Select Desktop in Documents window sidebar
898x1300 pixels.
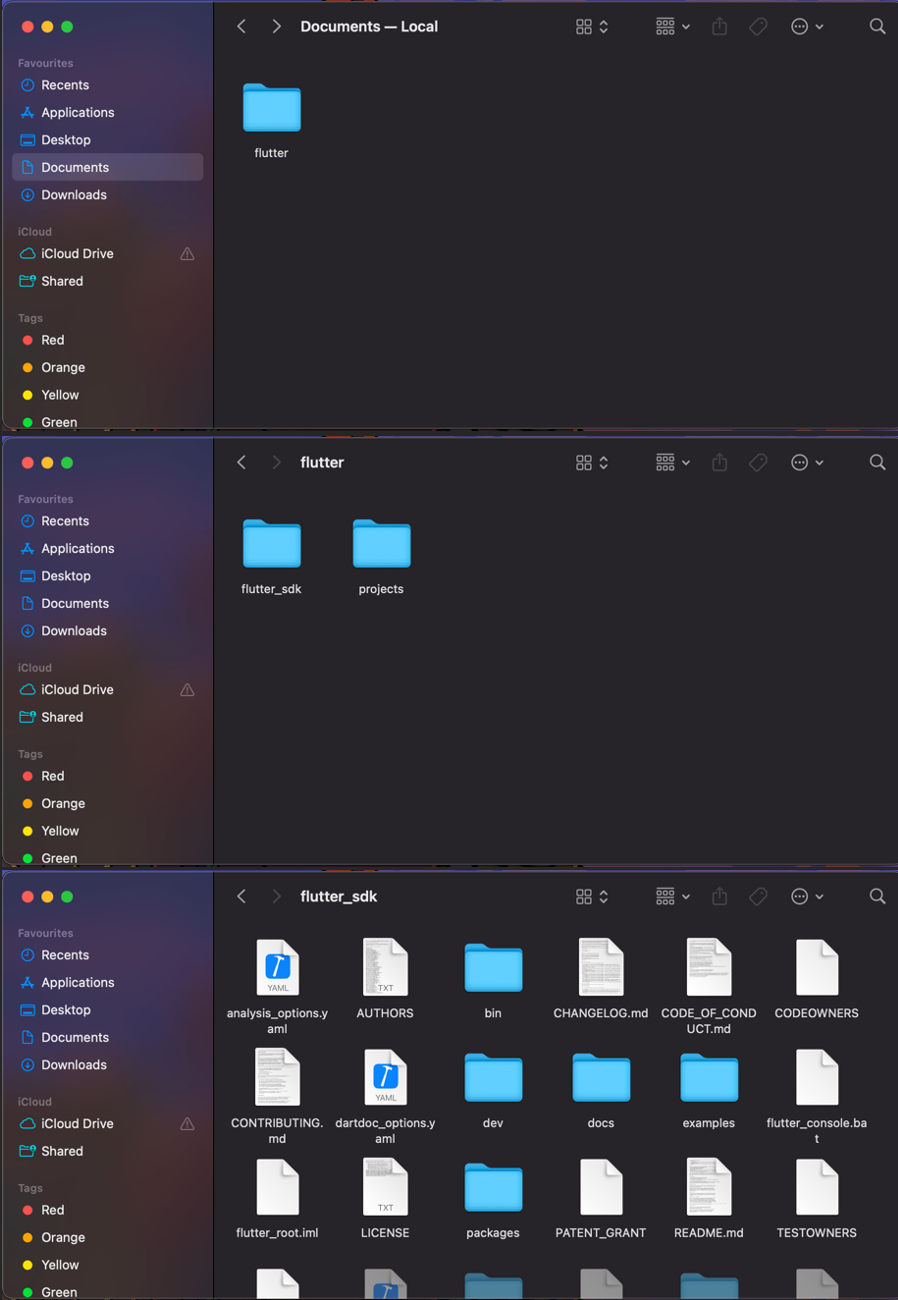tap(107, 140)
